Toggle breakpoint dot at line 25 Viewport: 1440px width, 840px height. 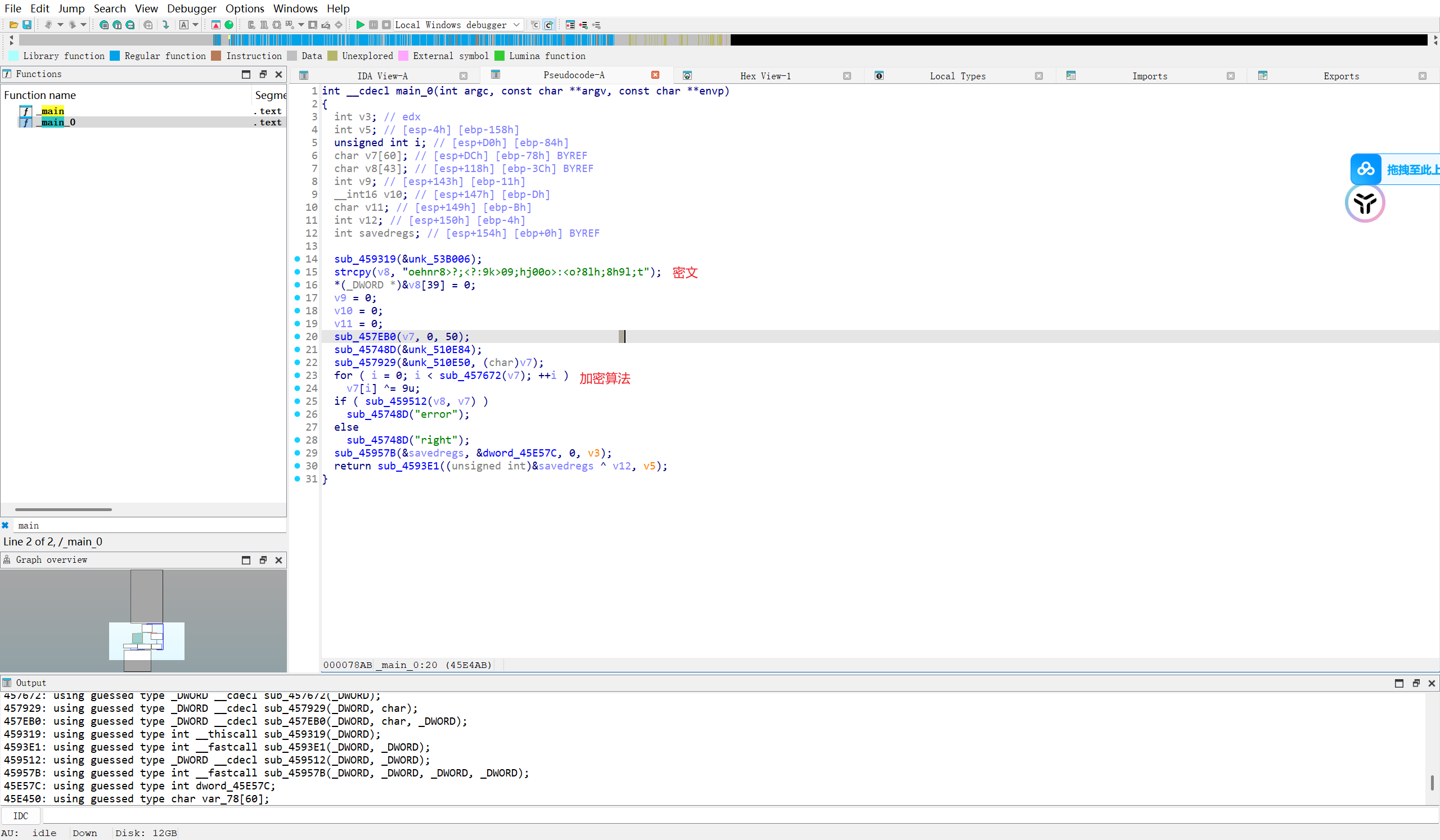(297, 401)
